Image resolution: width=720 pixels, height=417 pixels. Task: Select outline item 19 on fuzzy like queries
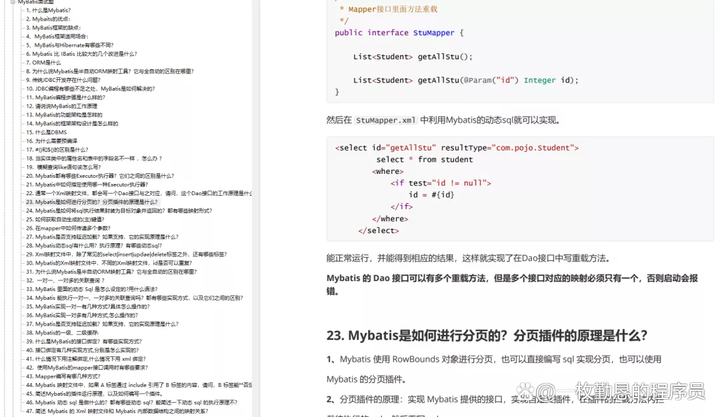point(63,167)
